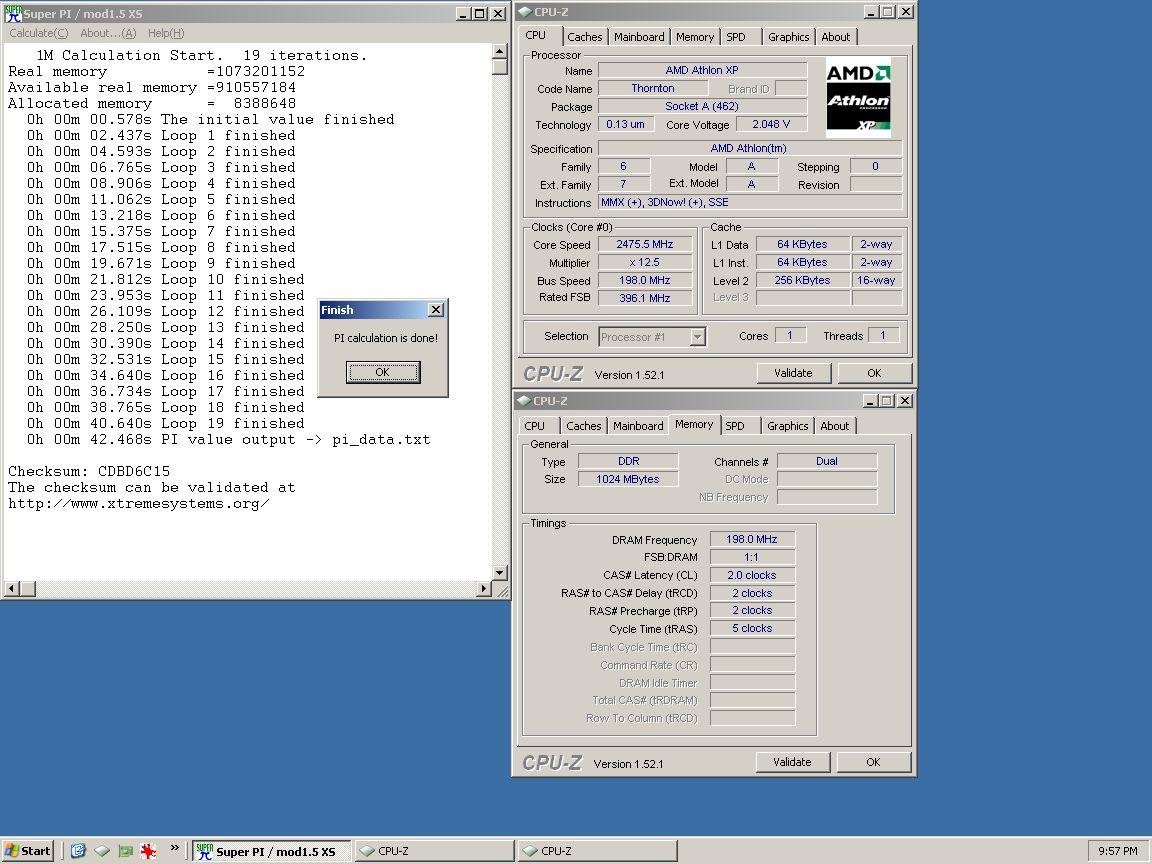
Task: Click the Super PI title bar icon
Action: point(12,13)
